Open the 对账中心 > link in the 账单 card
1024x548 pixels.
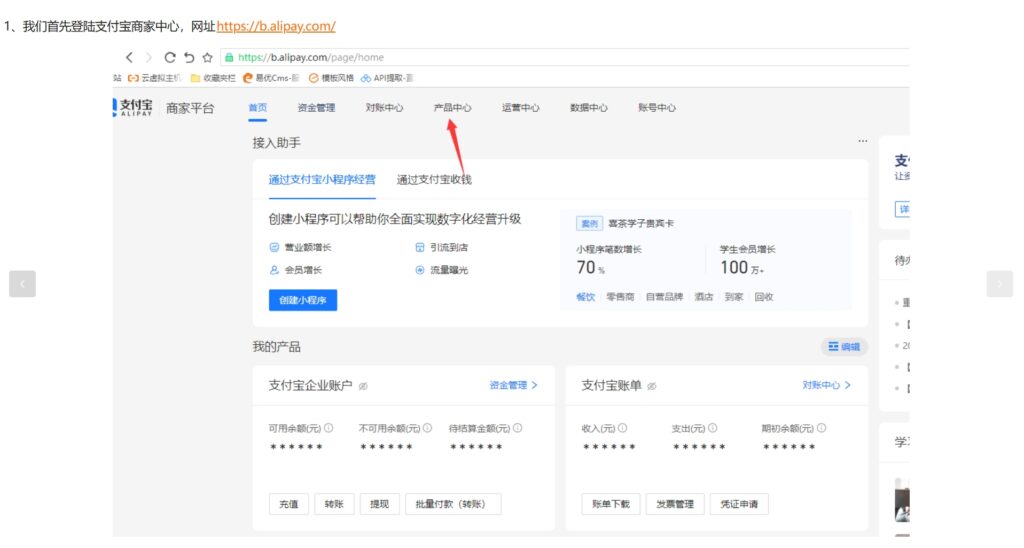pos(827,385)
